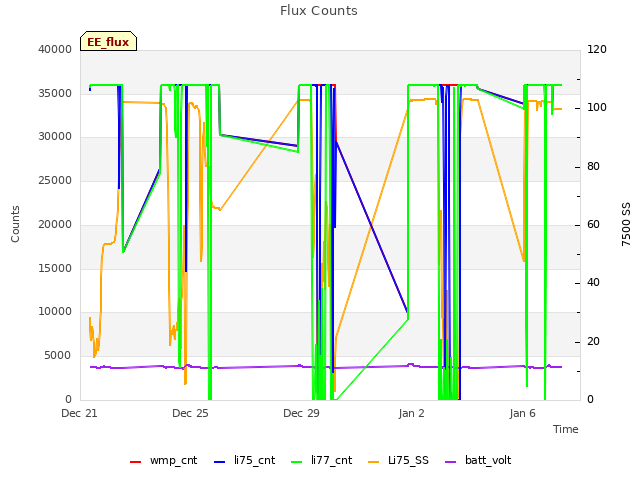Viewport: 640px width, 480px height.
Task: Toggle the batt_volt legend entry
Action: (478, 460)
